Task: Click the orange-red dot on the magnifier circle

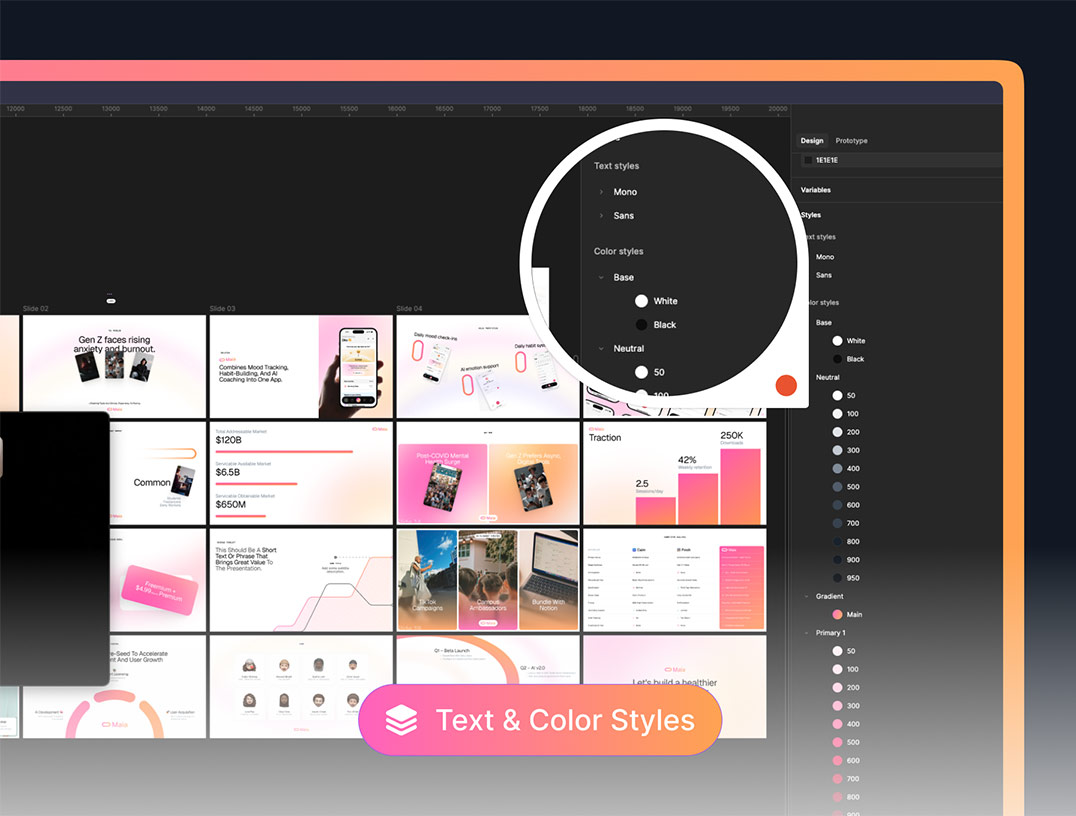Action: click(x=786, y=386)
